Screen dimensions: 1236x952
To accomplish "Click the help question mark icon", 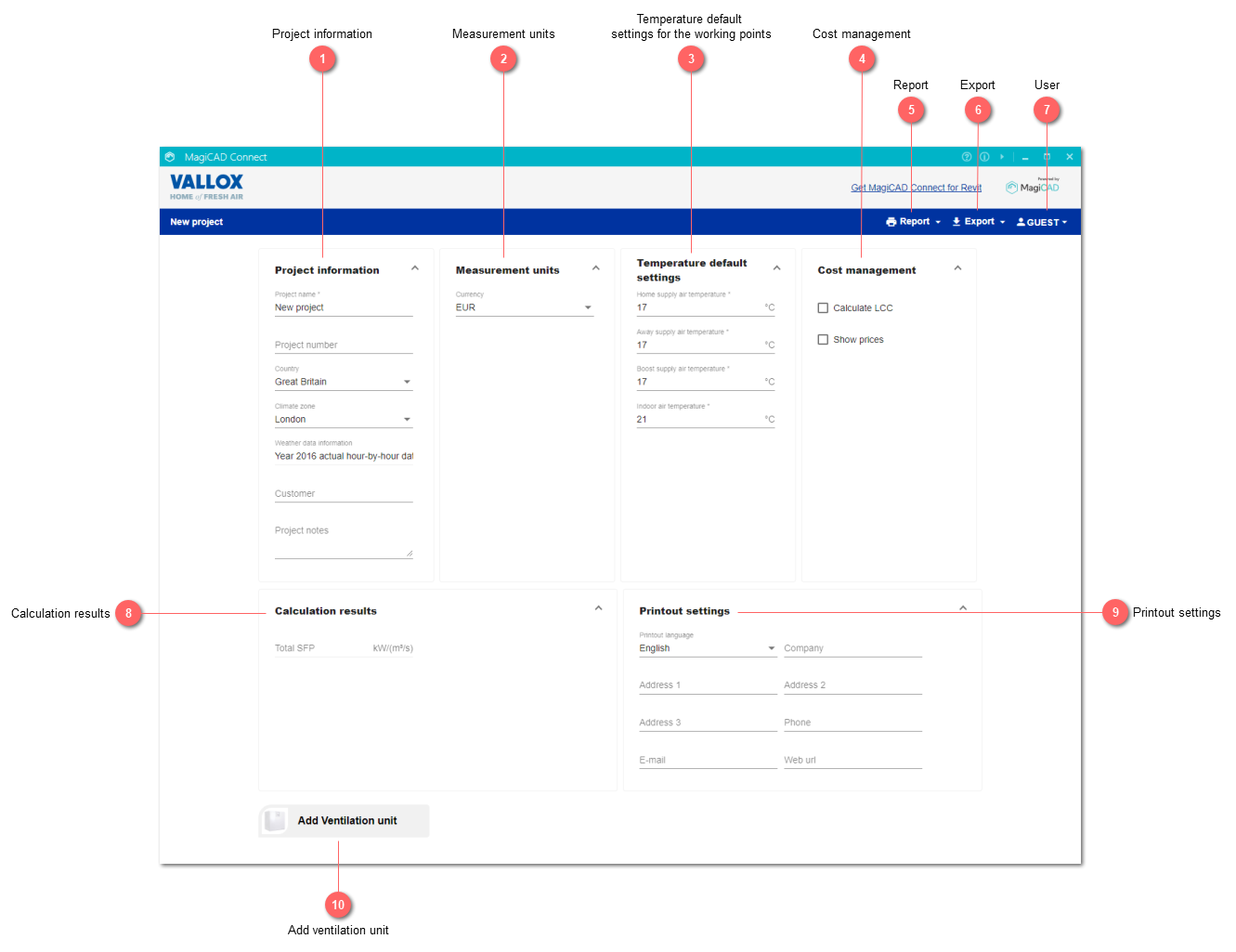I will (966, 157).
